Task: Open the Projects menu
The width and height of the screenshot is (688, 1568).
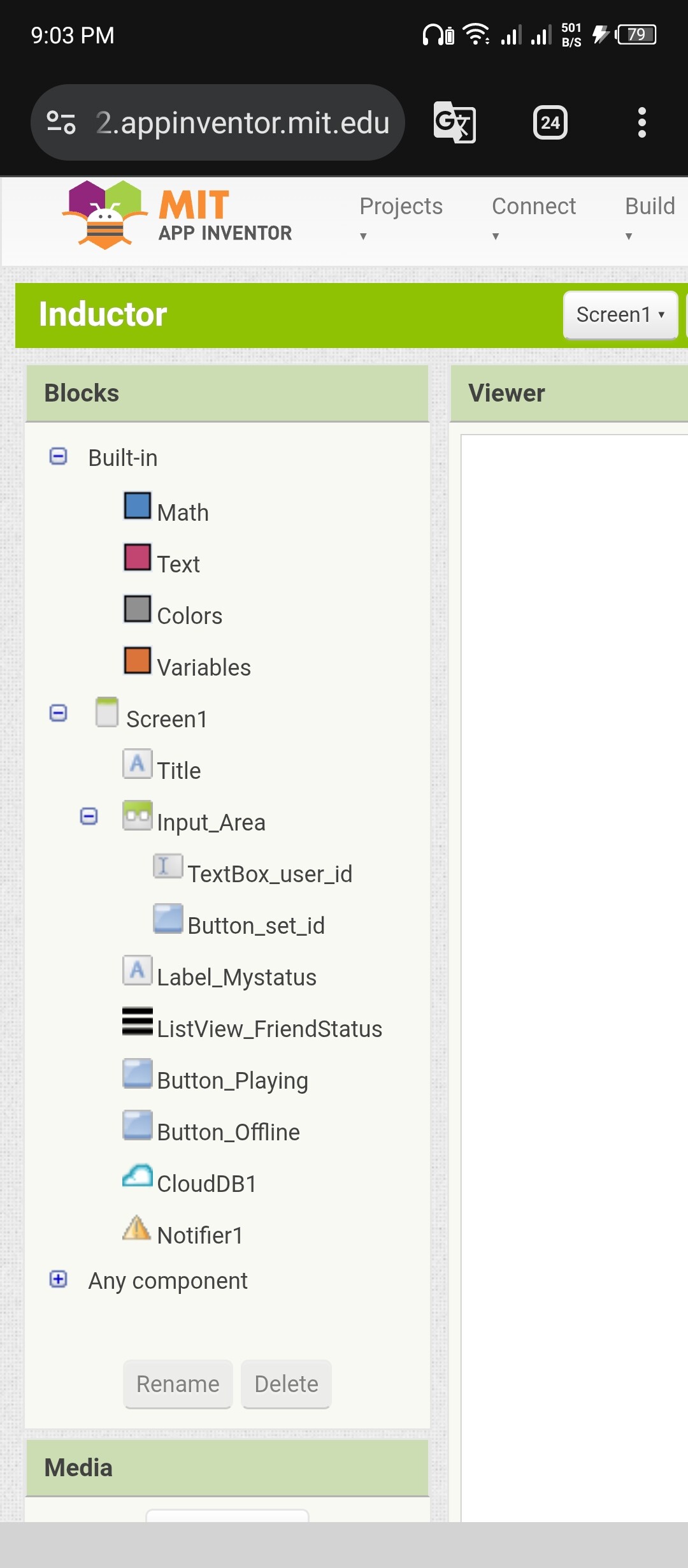Action: click(401, 215)
